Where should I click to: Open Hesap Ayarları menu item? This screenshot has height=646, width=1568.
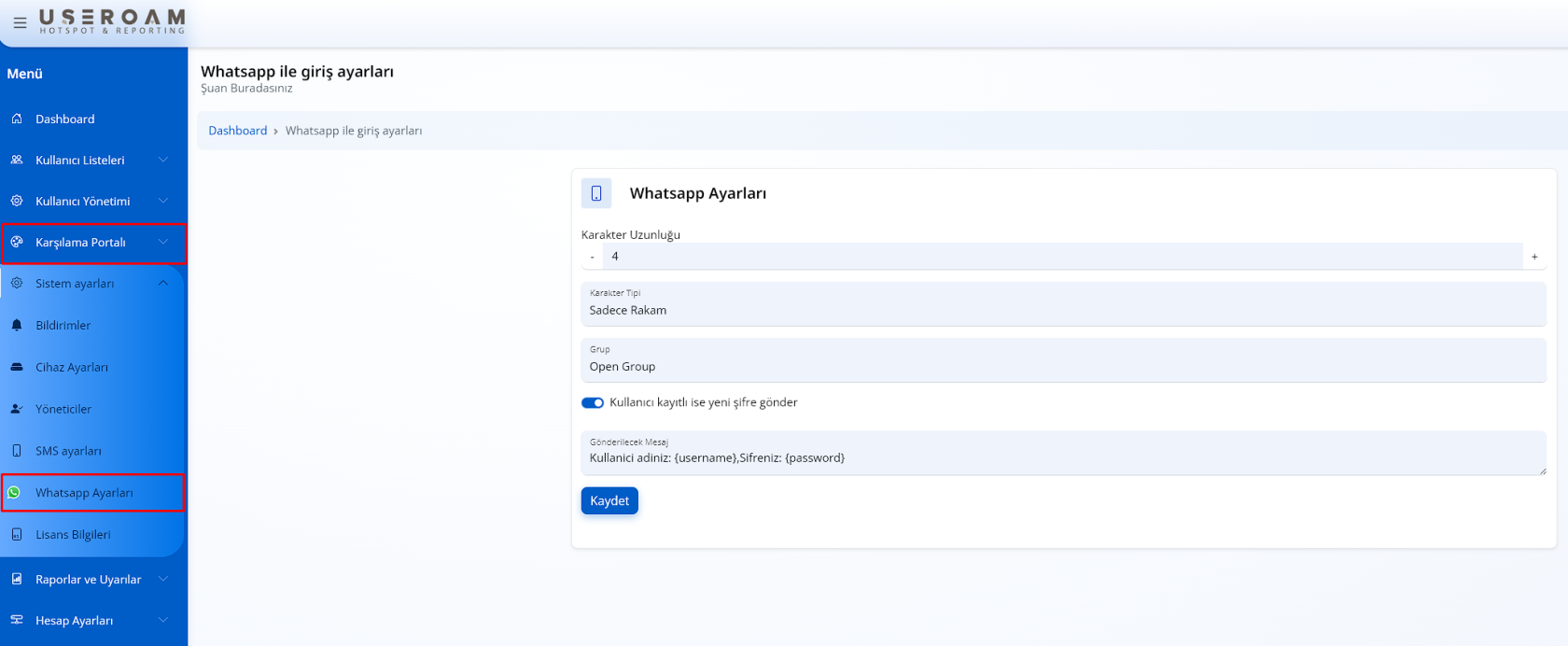(75, 621)
